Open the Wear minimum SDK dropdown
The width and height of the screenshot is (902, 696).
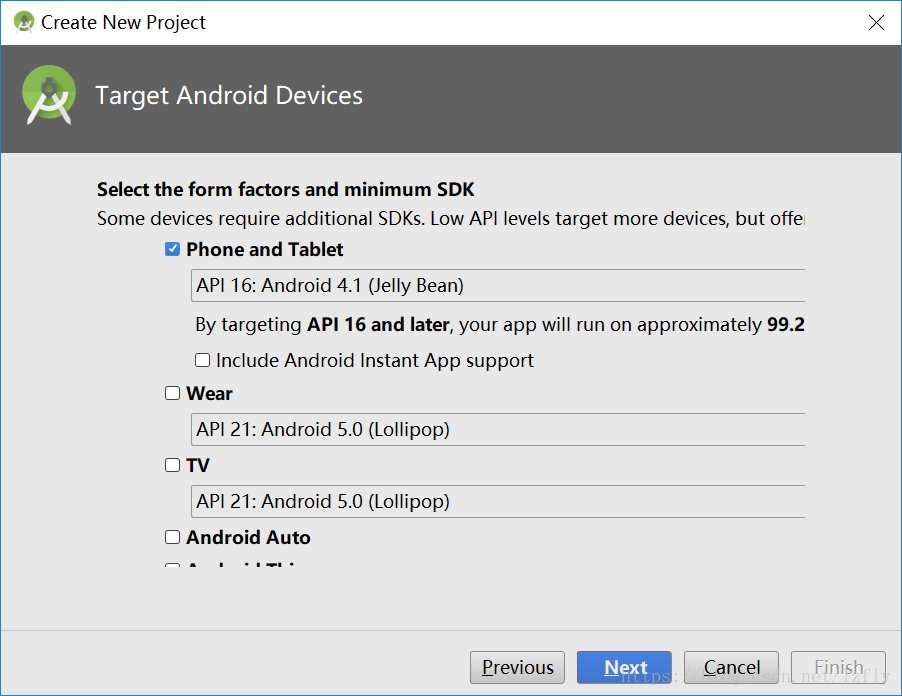[498, 429]
